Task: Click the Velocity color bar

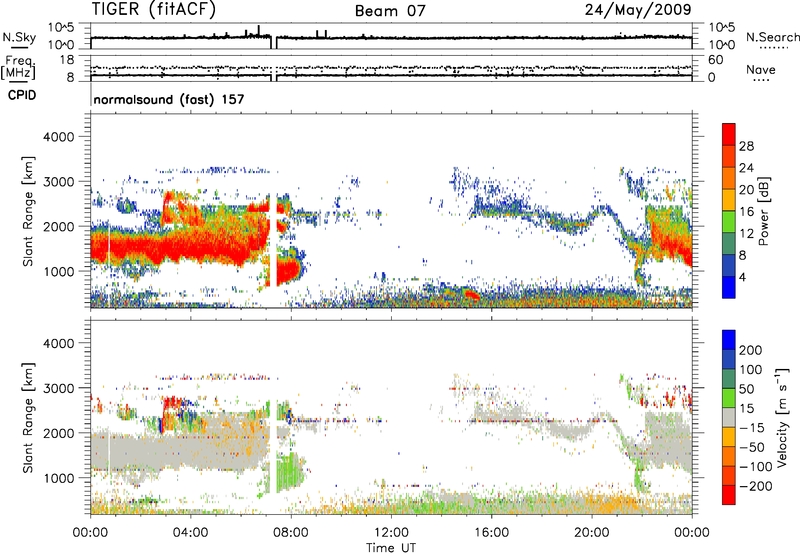Action: [729, 417]
